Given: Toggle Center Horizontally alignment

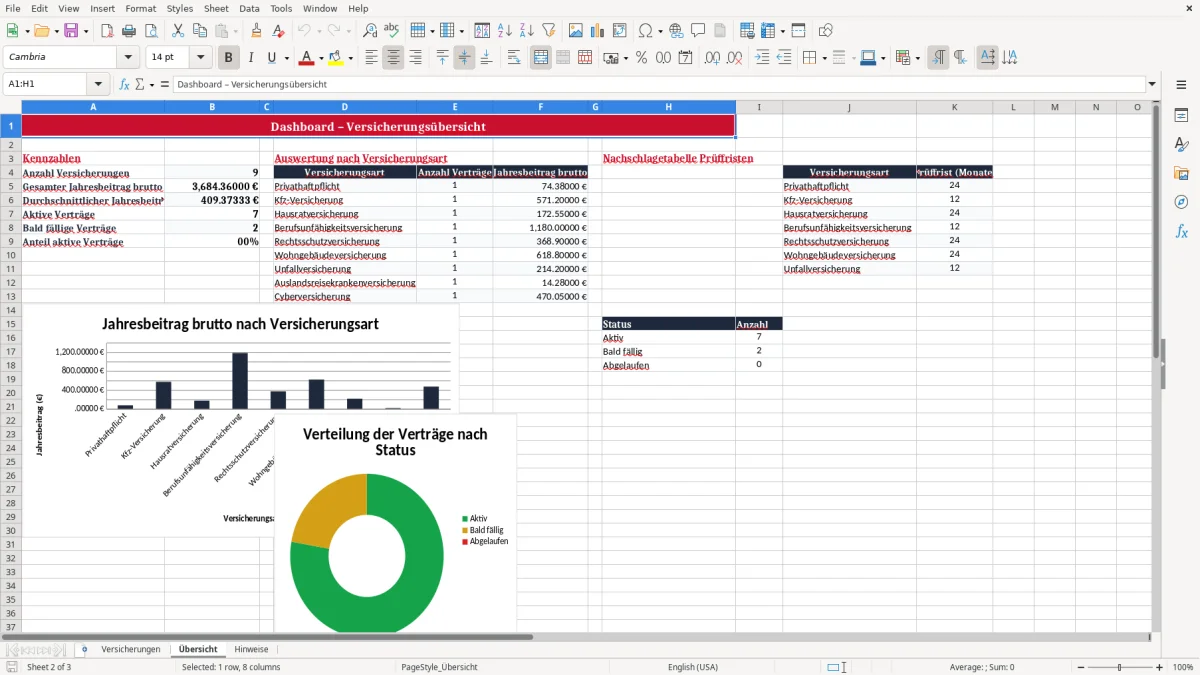Looking at the screenshot, I should [394, 58].
